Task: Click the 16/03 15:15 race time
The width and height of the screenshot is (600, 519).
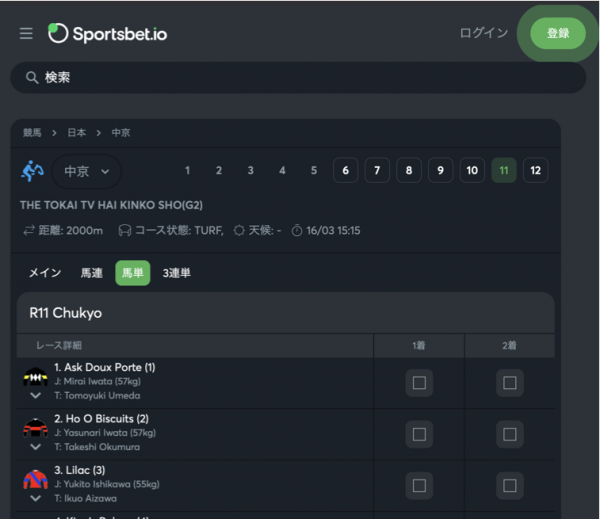Action: point(333,231)
